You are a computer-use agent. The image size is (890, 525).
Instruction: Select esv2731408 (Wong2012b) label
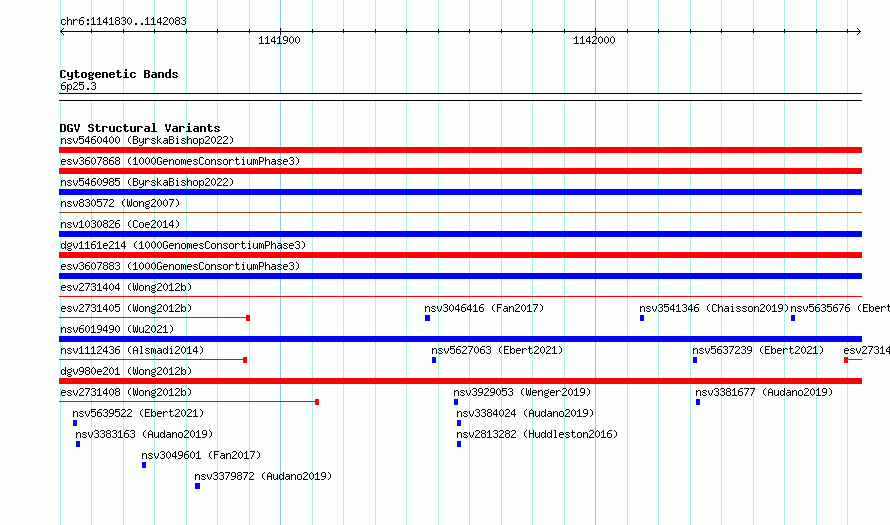(x=126, y=392)
